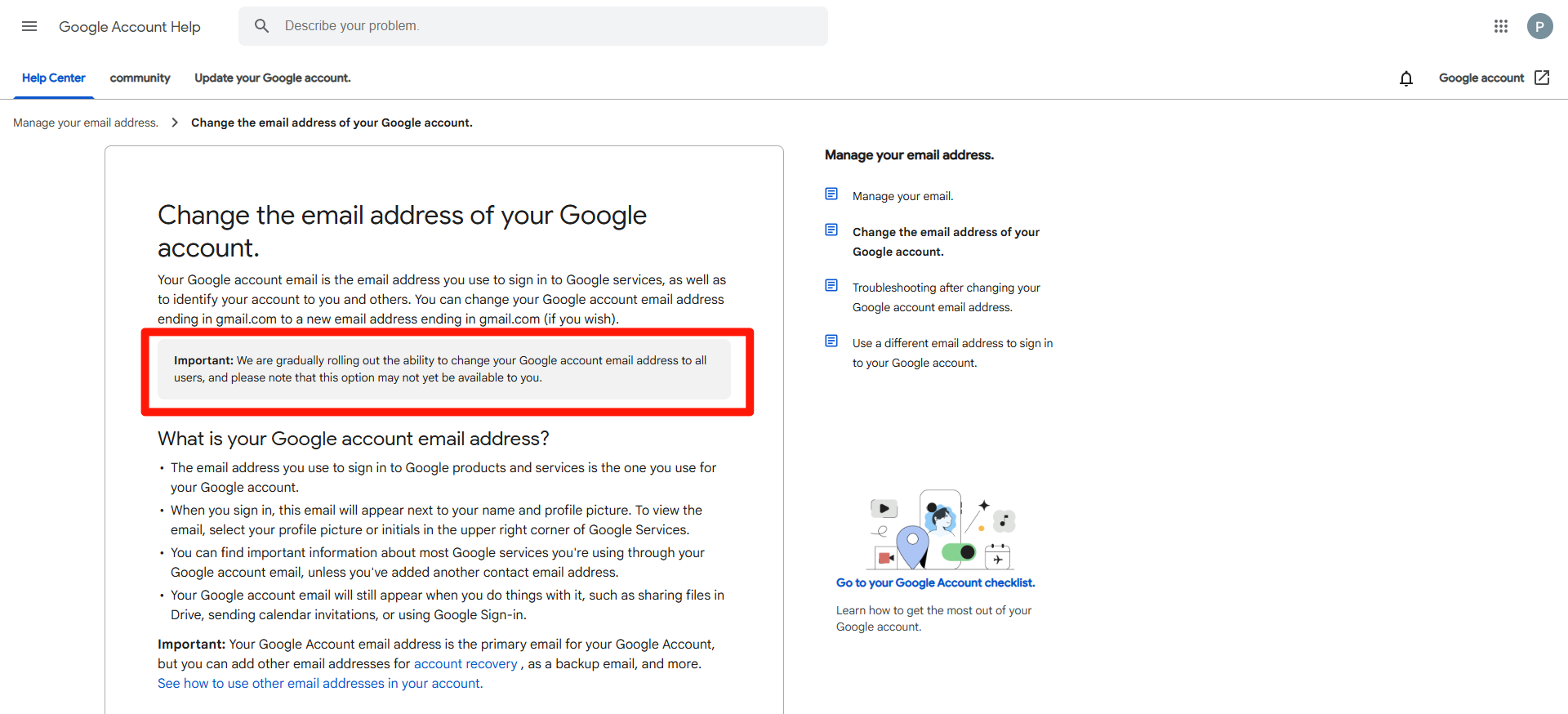Follow the account recovery link
The width and height of the screenshot is (1568, 714).
pyautogui.click(x=465, y=664)
